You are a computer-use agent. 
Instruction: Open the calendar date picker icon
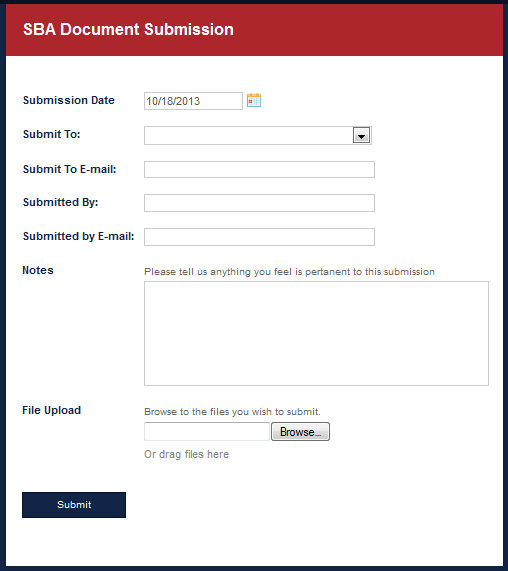[254, 100]
